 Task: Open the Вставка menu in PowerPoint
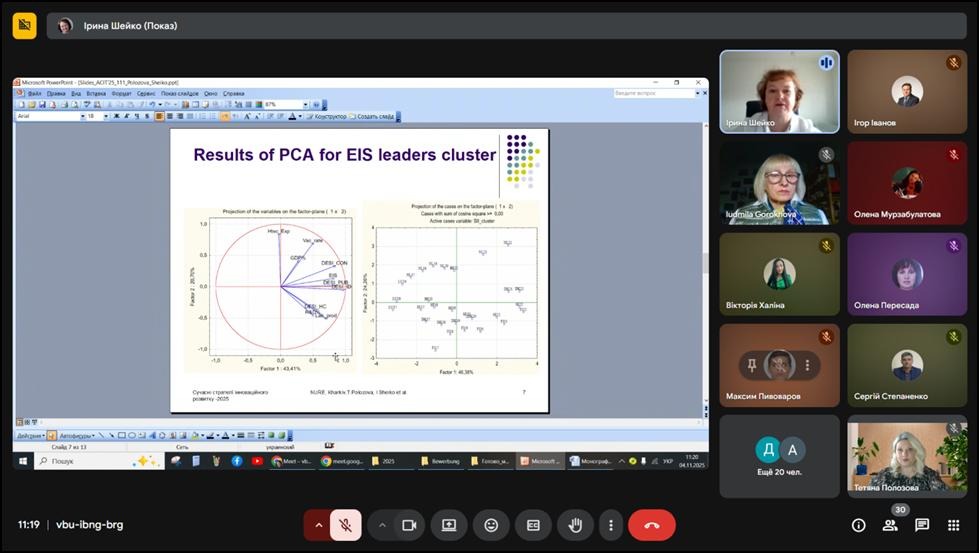tap(96, 93)
